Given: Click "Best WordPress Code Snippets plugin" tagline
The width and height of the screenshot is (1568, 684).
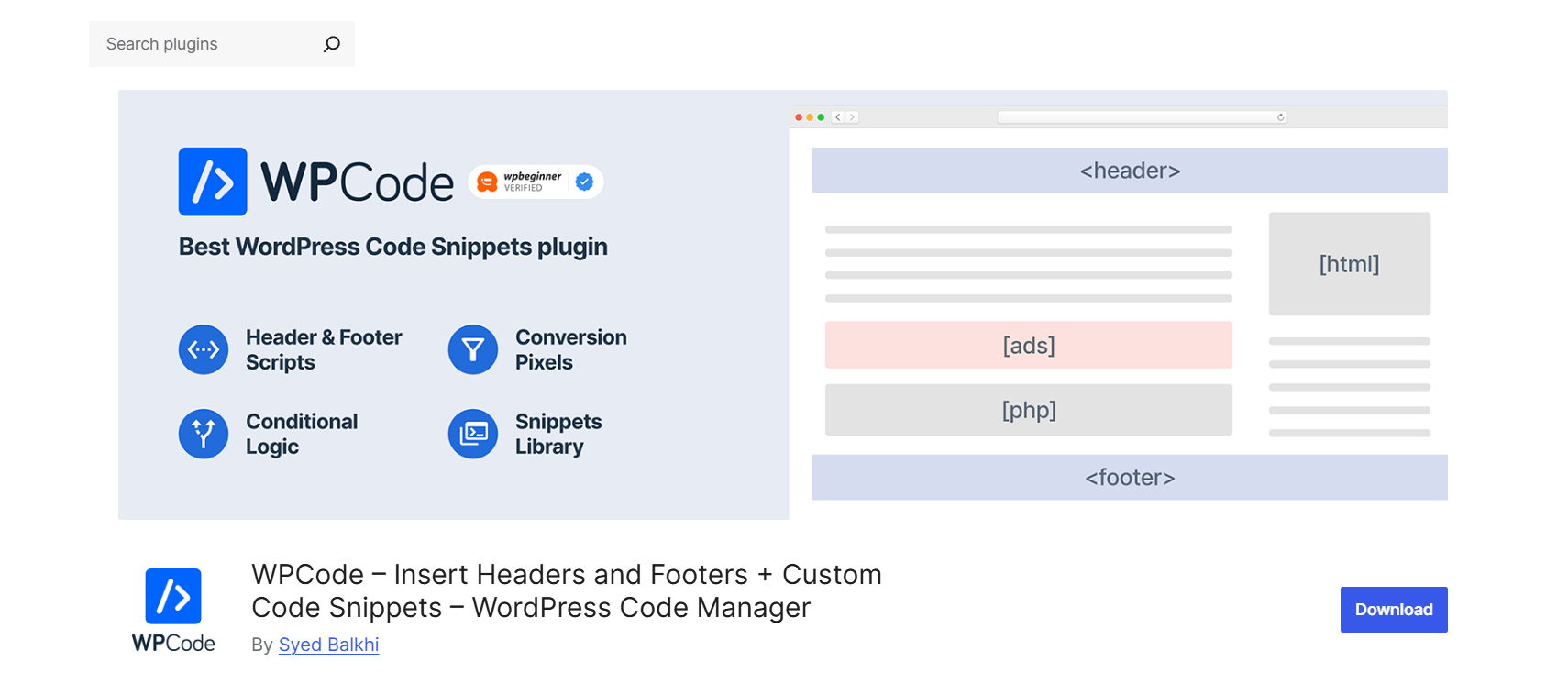Looking at the screenshot, I should 393,247.
